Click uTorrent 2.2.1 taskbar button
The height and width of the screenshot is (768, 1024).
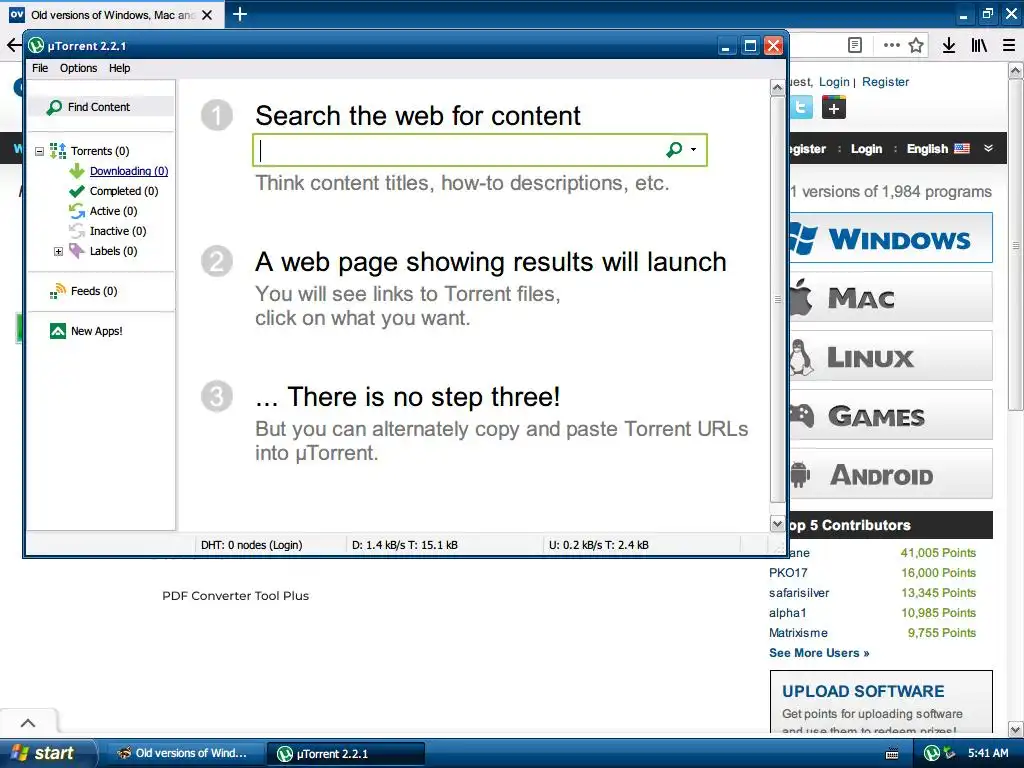pyautogui.click(x=346, y=753)
